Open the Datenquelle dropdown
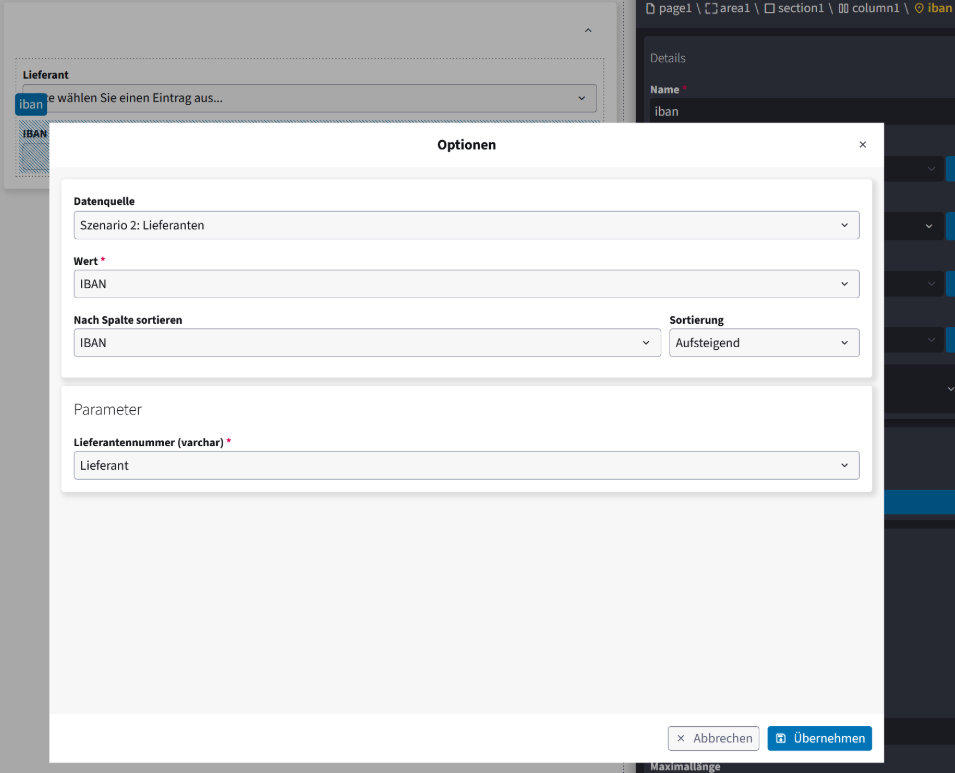The height and width of the screenshot is (773, 955). pyautogui.click(x=467, y=225)
